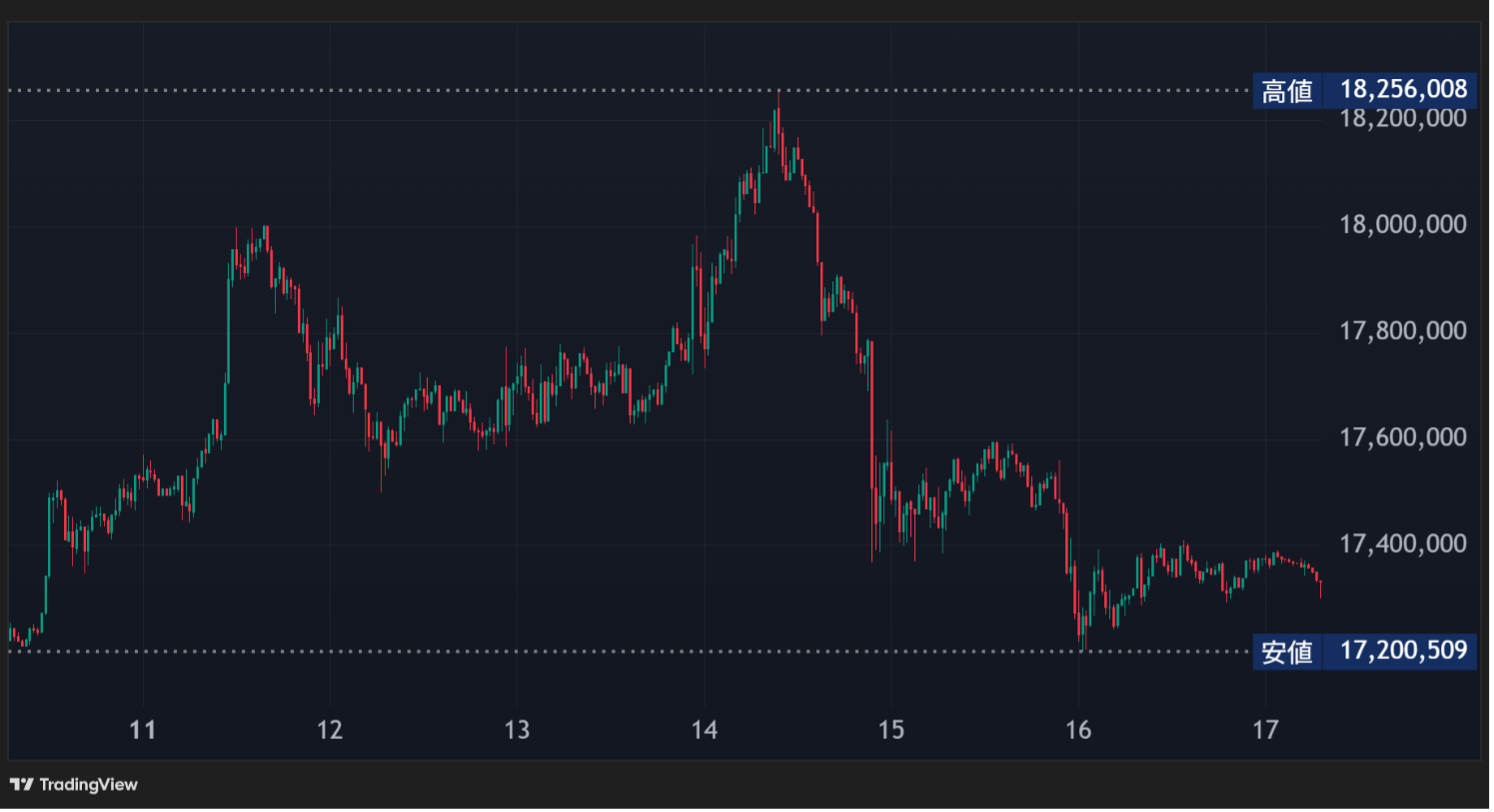
Task: Open the TradingView wordmark link
Action: click(x=88, y=785)
